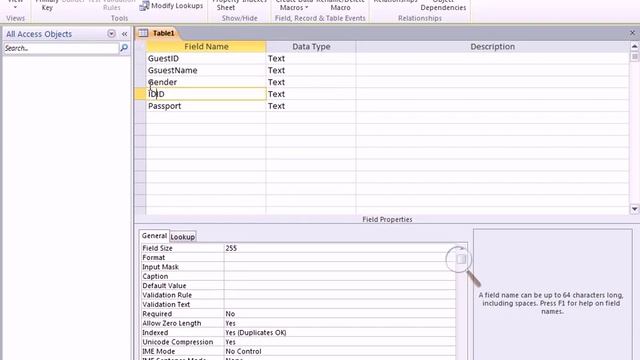
Task: Click the Modify Lookups button
Action: click(171, 6)
